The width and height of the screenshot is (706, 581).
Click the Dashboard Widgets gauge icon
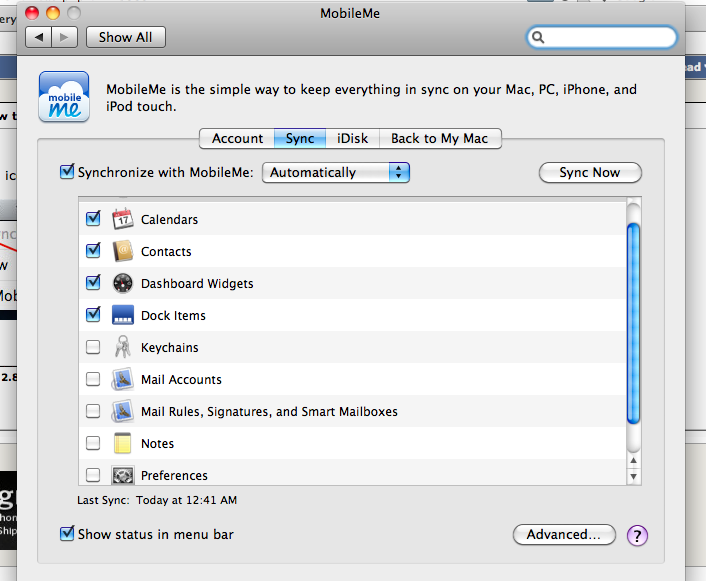coord(122,283)
